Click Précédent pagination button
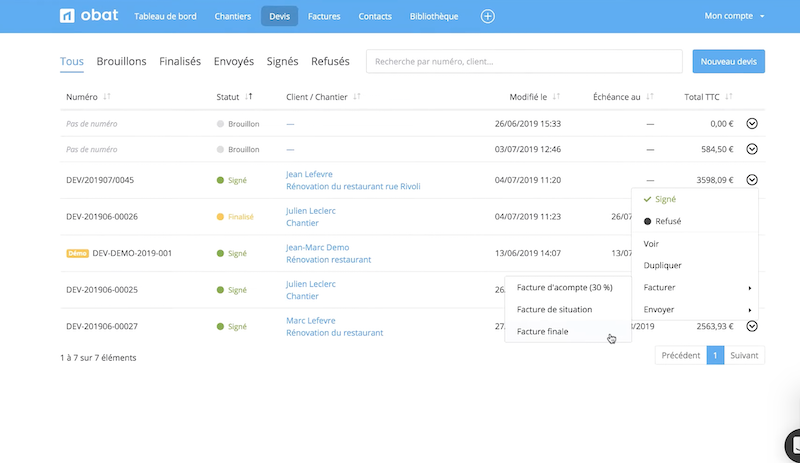Viewport: 800px width, 463px height. [x=681, y=355]
